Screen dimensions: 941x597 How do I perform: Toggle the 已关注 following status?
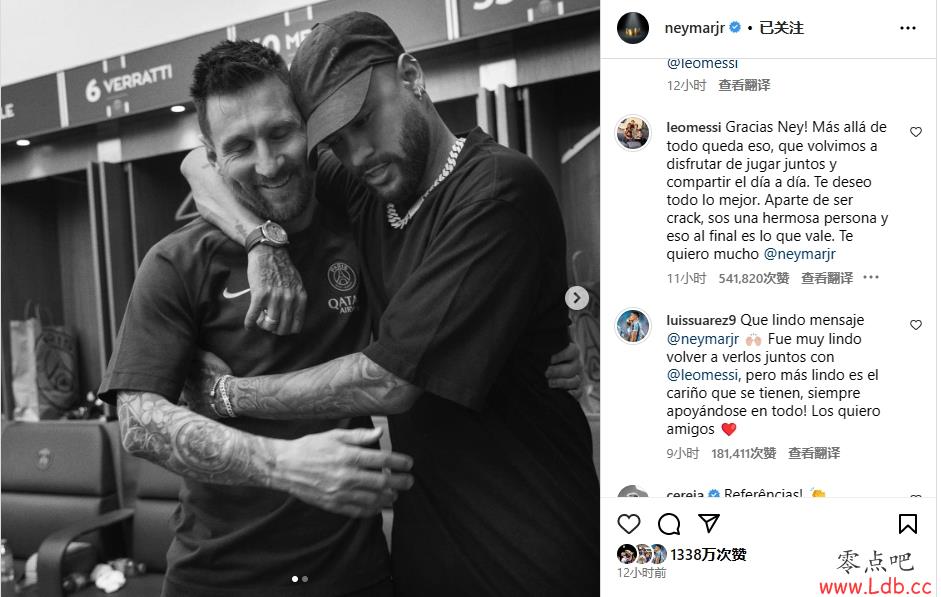[x=781, y=28]
